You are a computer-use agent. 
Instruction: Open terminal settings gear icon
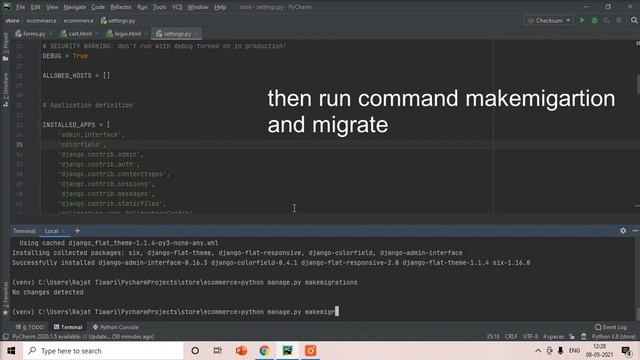click(x=623, y=231)
